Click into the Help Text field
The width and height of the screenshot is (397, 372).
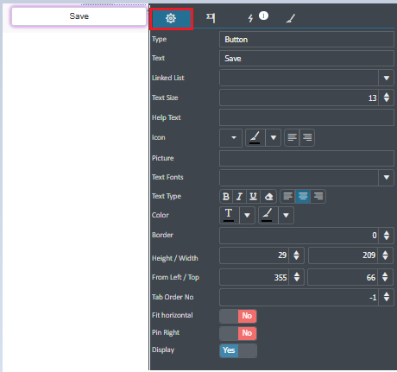click(x=306, y=118)
